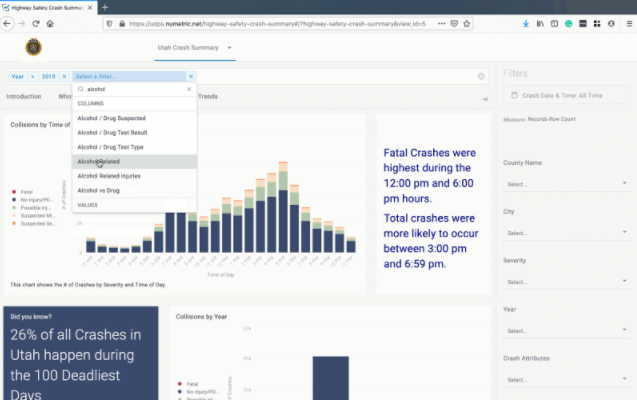Close the Highway Safety Crash Summary tab

(90, 8)
